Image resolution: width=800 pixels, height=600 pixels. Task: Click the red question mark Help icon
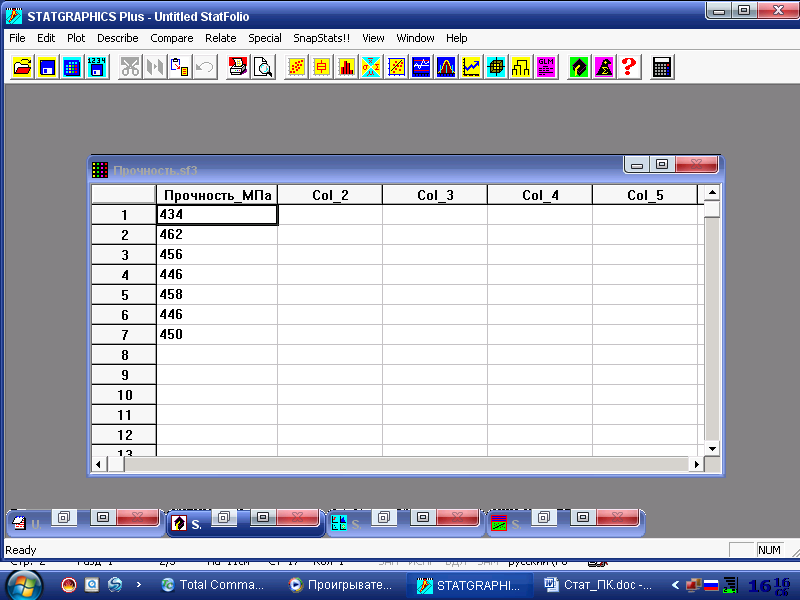click(x=629, y=67)
